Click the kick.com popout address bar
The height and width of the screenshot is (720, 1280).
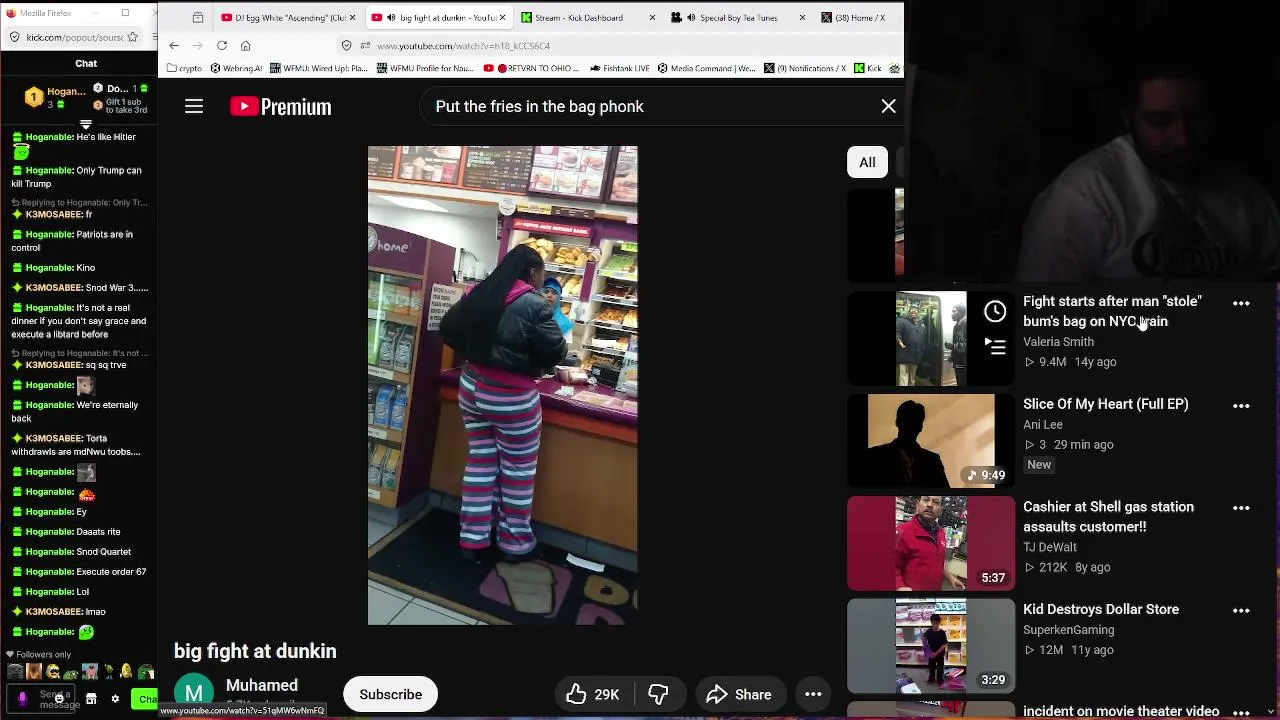[75, 37]
